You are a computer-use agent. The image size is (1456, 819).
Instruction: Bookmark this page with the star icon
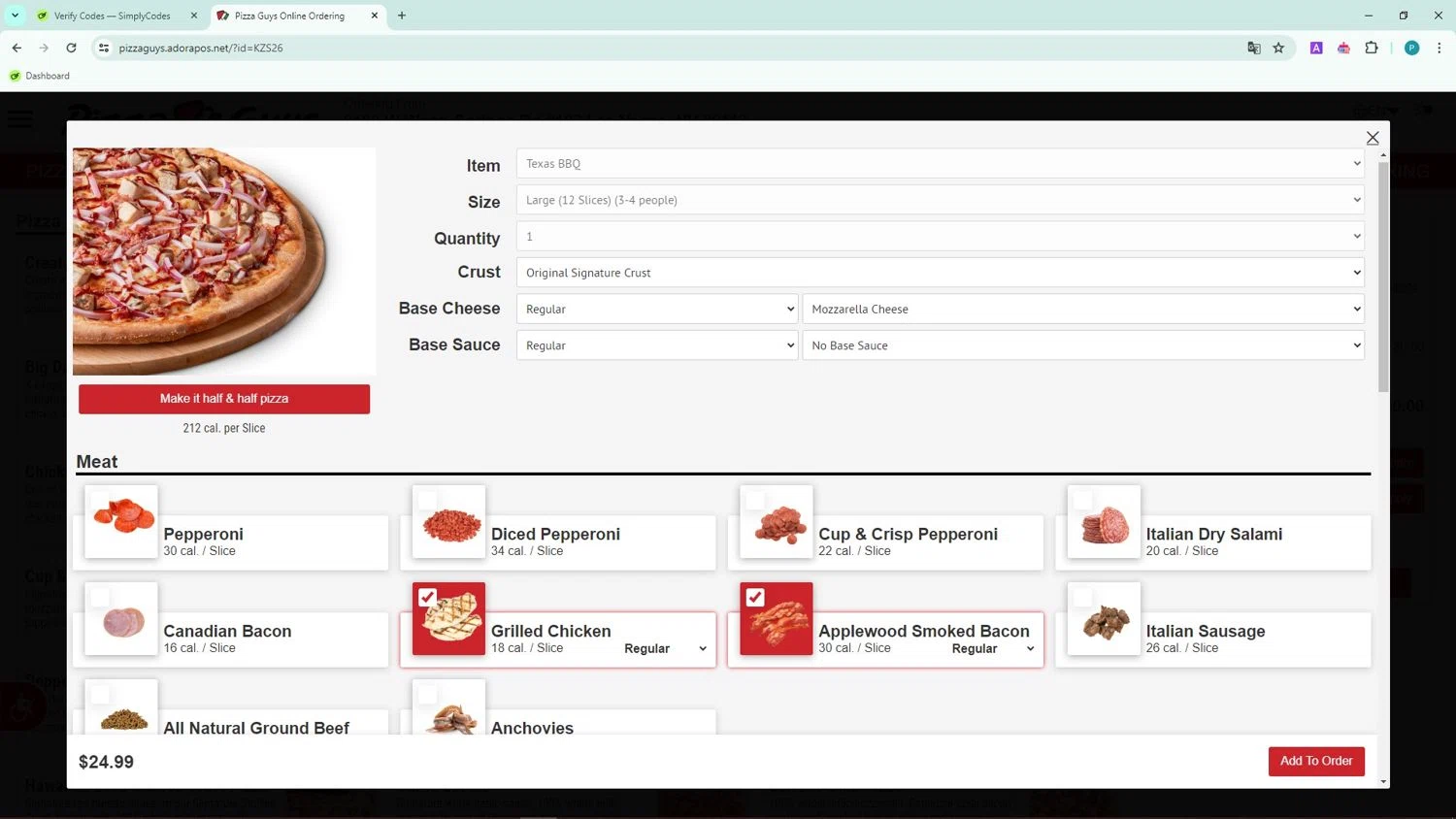(1278, 48)
